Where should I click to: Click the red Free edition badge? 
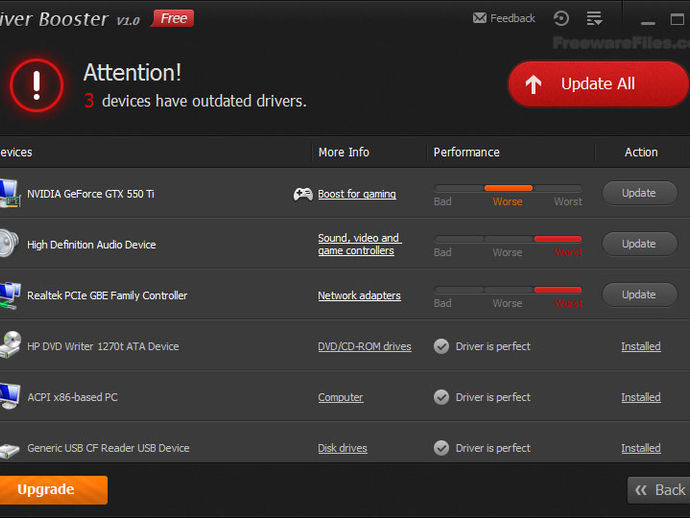(x=173, y=18)
